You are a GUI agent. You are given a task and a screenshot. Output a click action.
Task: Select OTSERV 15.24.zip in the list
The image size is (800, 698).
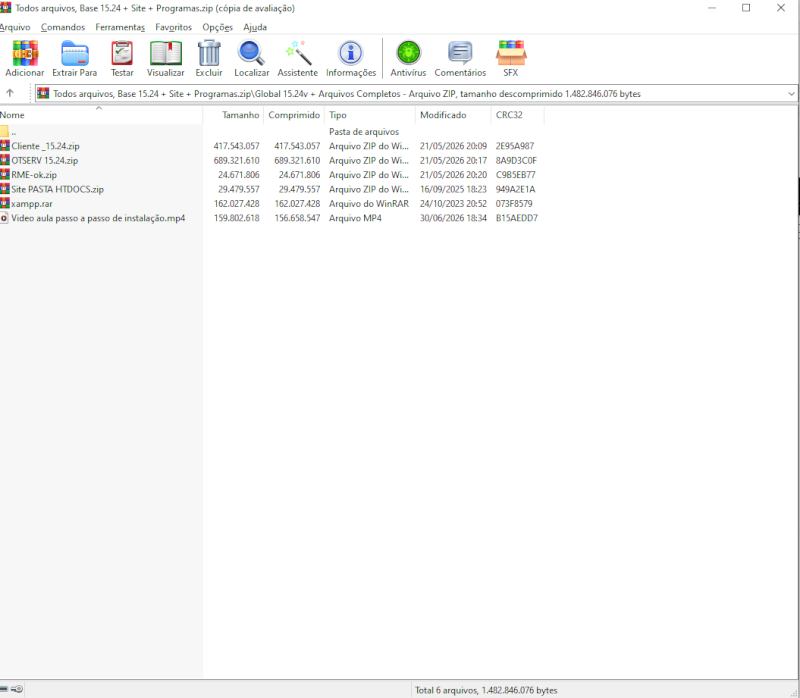pos(44,160)
